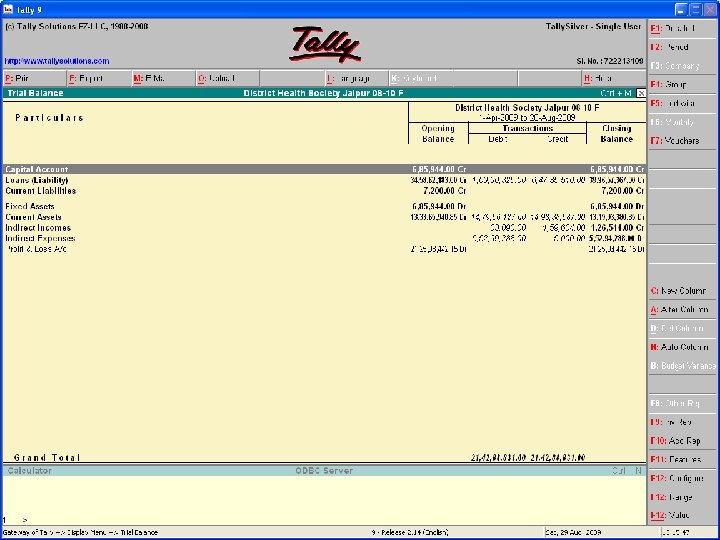
Task: Click the D: Del Column button
Action: coord(682,328)
